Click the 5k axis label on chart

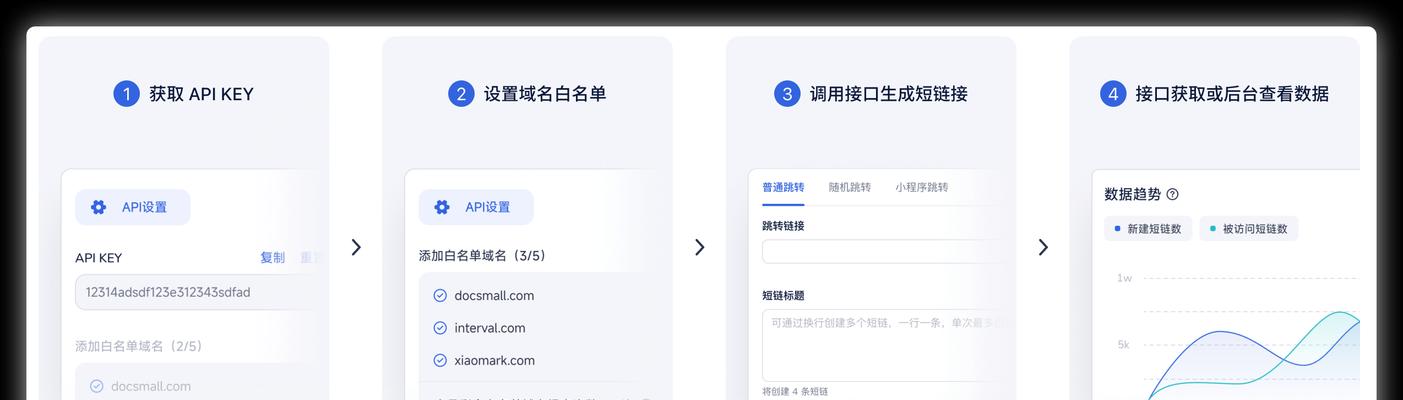tap(1123, 345)
